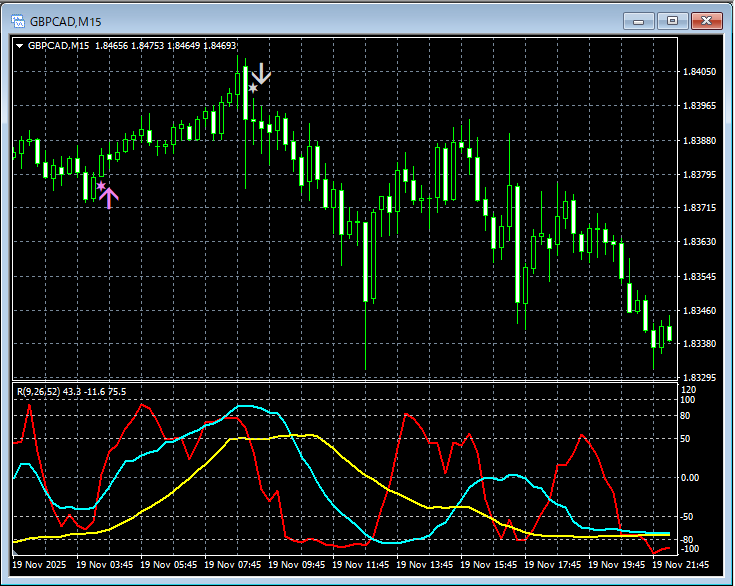Click price level 1.83630 on scale

(x=699, y=242)
